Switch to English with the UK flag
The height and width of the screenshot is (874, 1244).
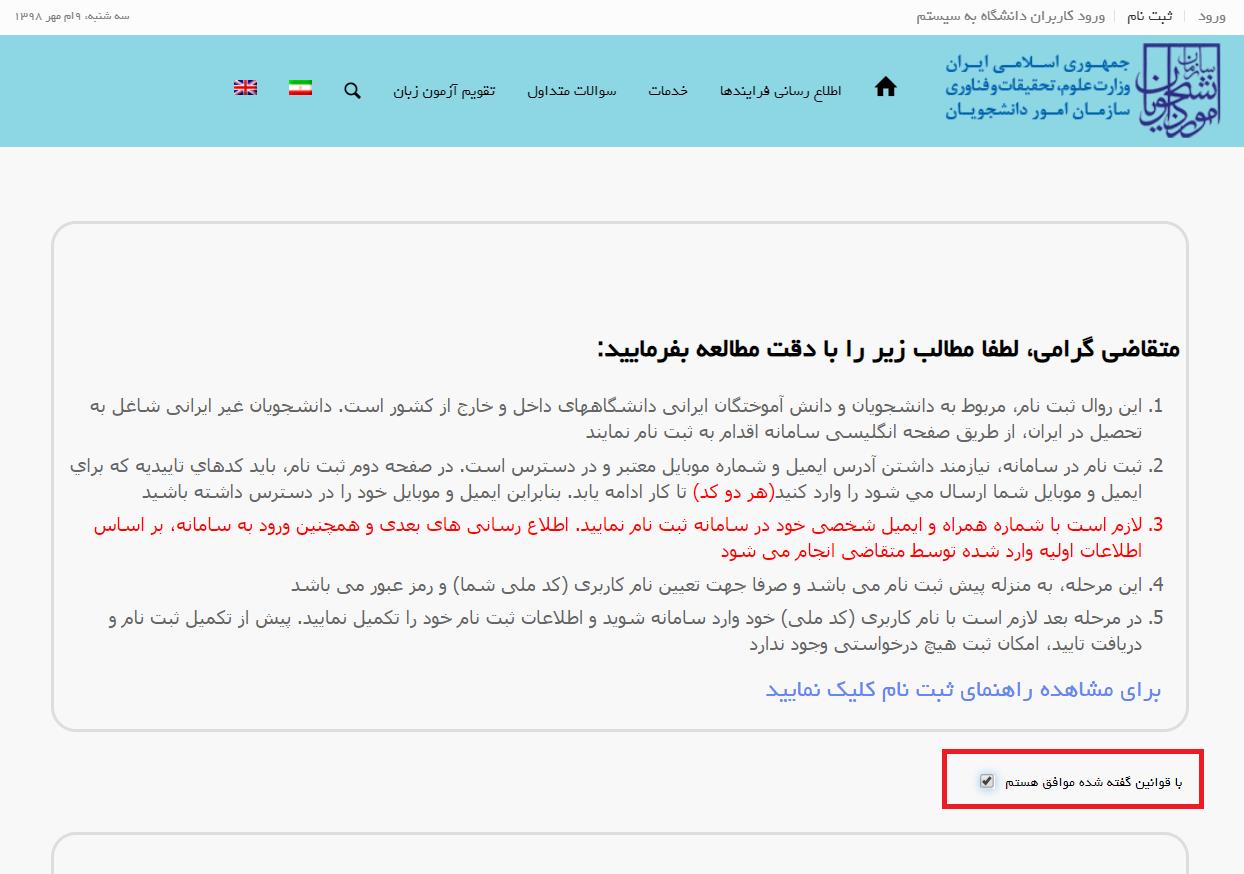coord(245,87)
